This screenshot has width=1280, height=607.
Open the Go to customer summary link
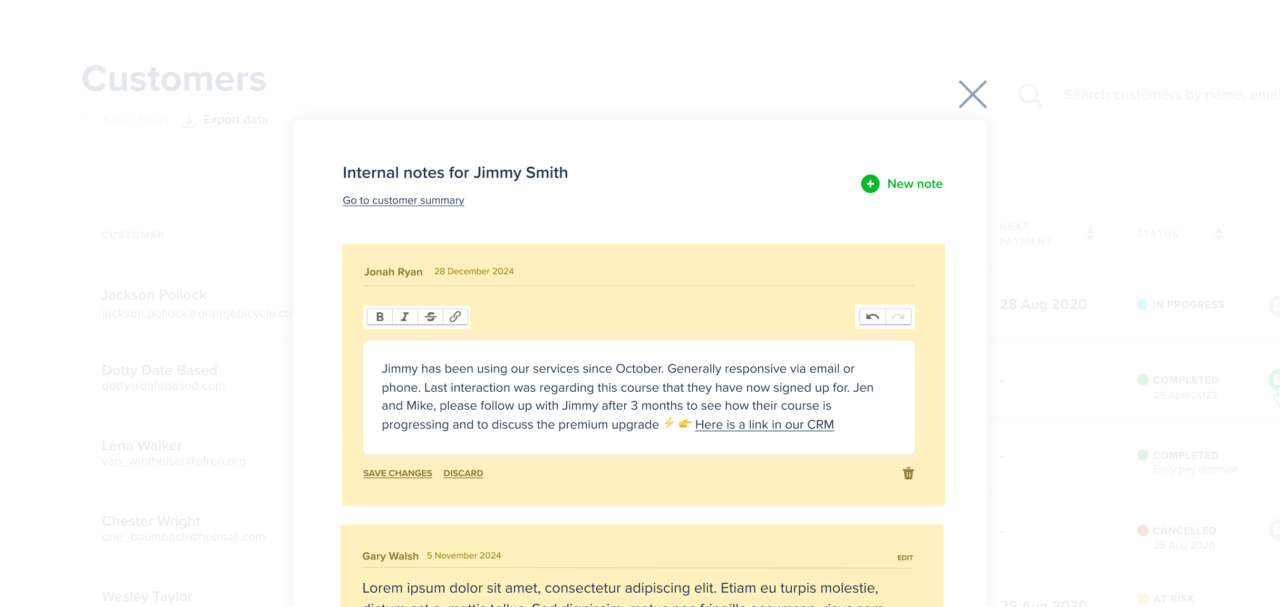click(403, 201)
